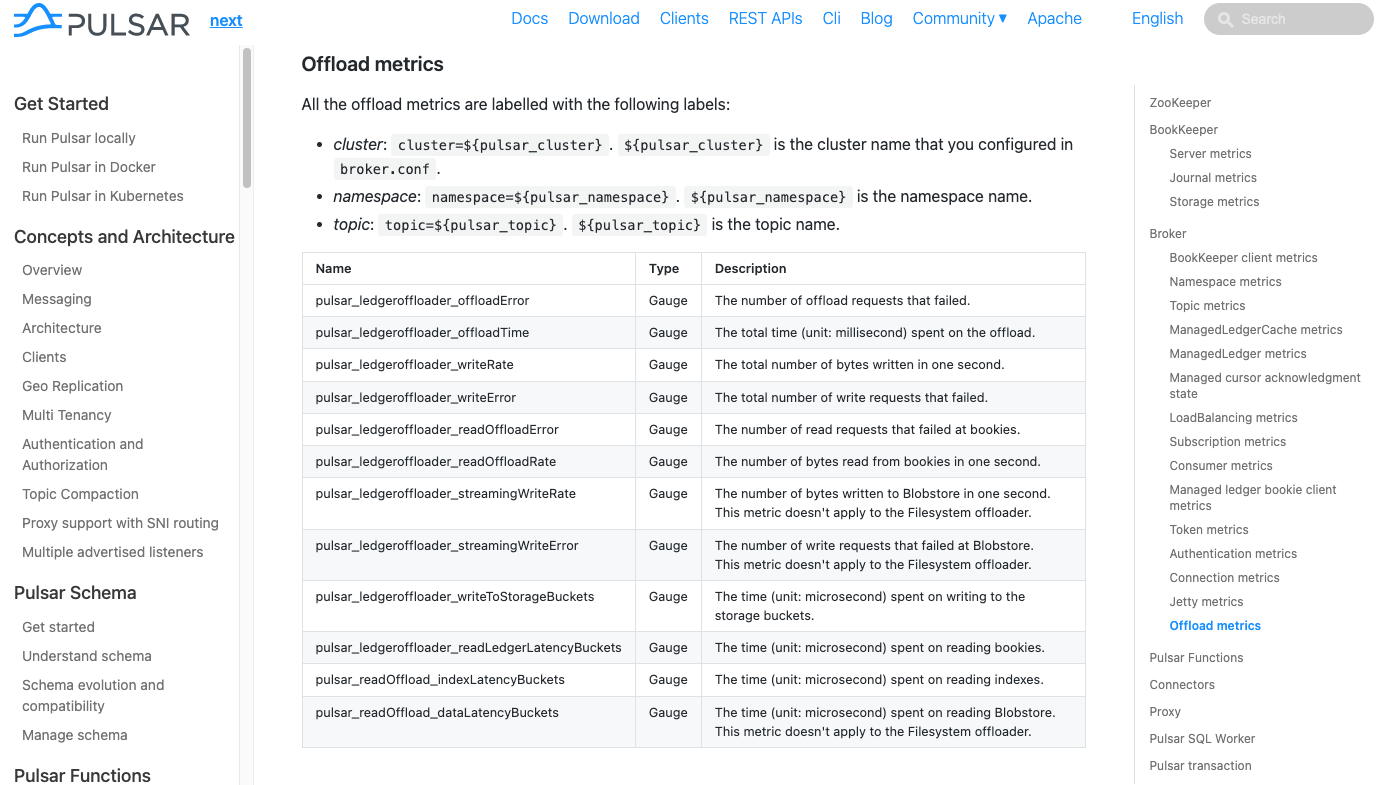The width and height of the screenshot is (1380, 785).
Task: Click the left sidebar scrollbar thumb
Action: click(x=247, y=118)
